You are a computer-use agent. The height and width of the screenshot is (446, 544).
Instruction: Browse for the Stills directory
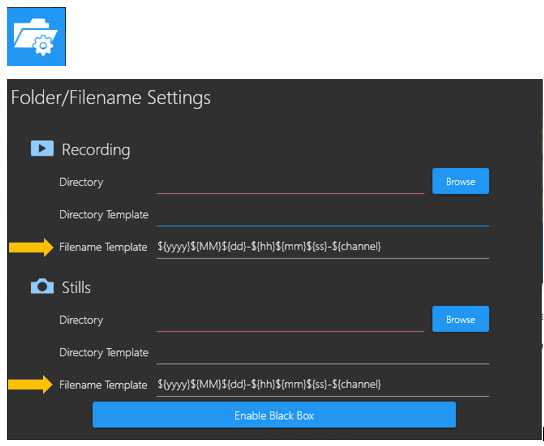point(460,319)
